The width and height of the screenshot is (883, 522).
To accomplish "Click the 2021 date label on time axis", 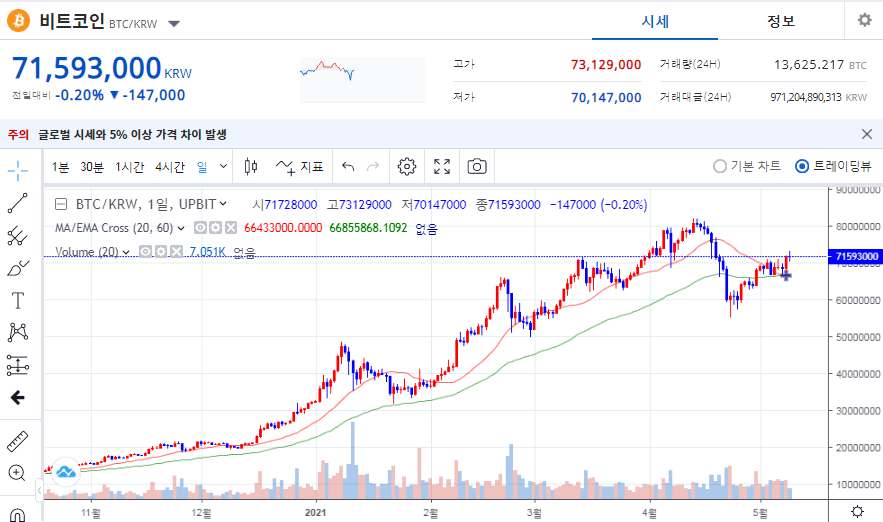I will [315, 512].
